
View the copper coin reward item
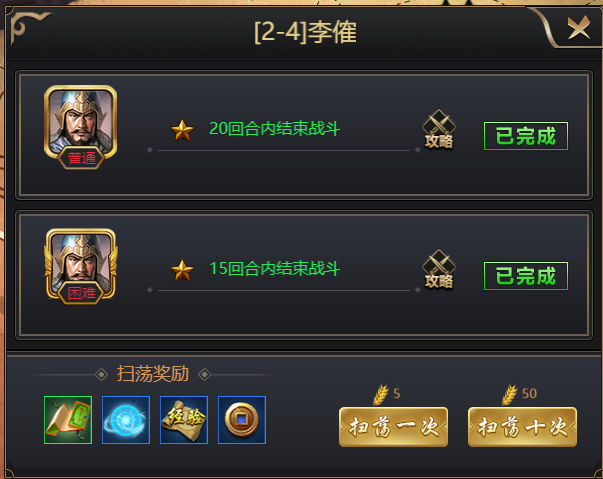click(x=242, y=420)
